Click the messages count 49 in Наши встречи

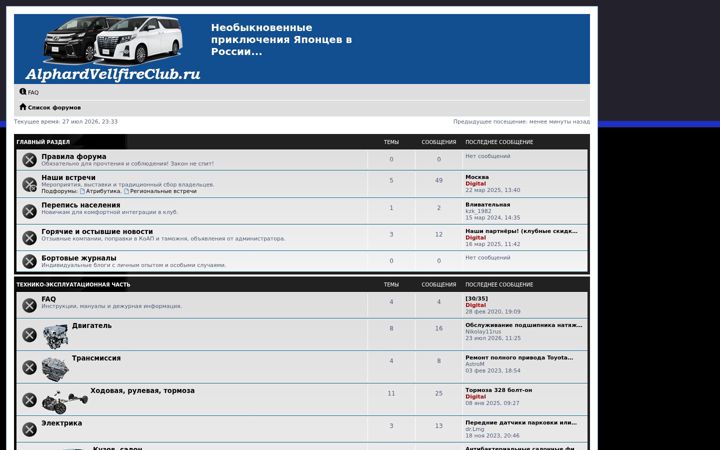(439, 180)
